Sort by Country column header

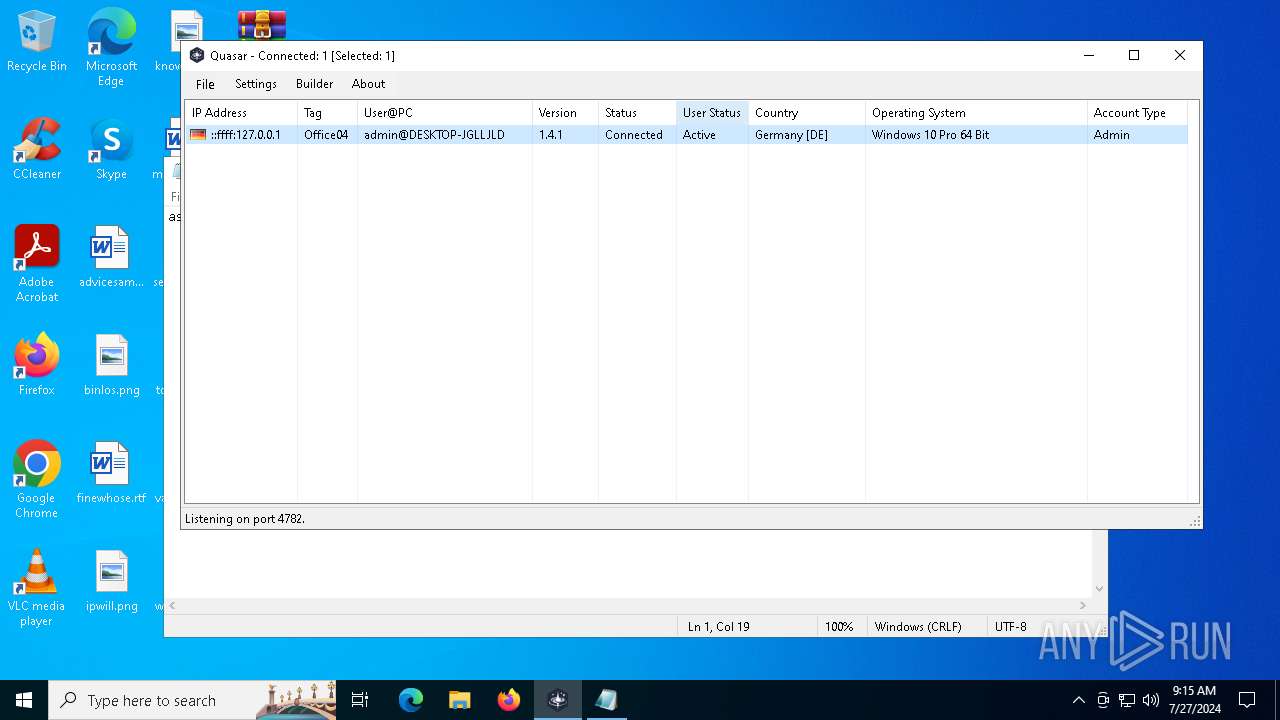807,113
